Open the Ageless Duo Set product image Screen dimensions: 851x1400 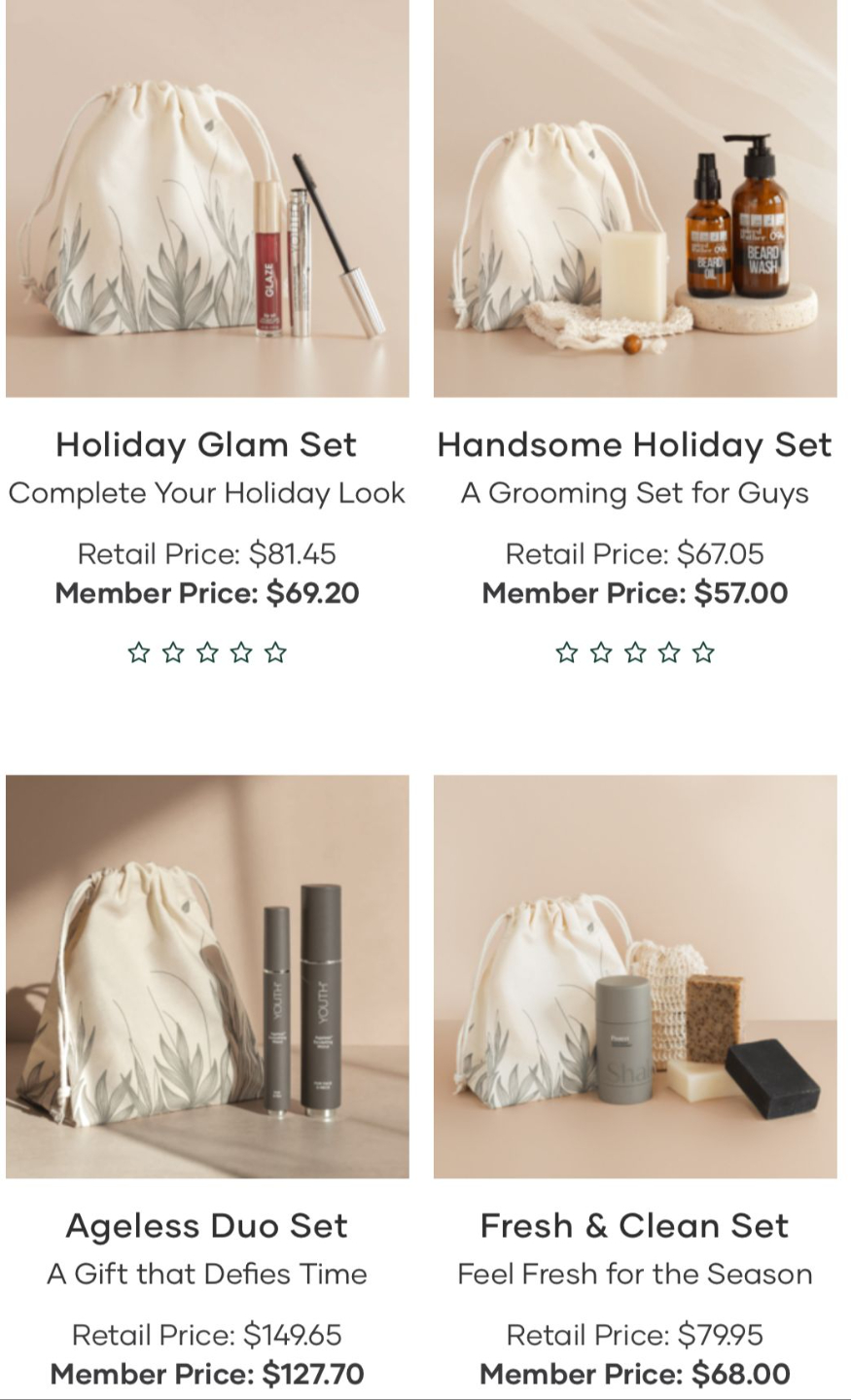207,976
